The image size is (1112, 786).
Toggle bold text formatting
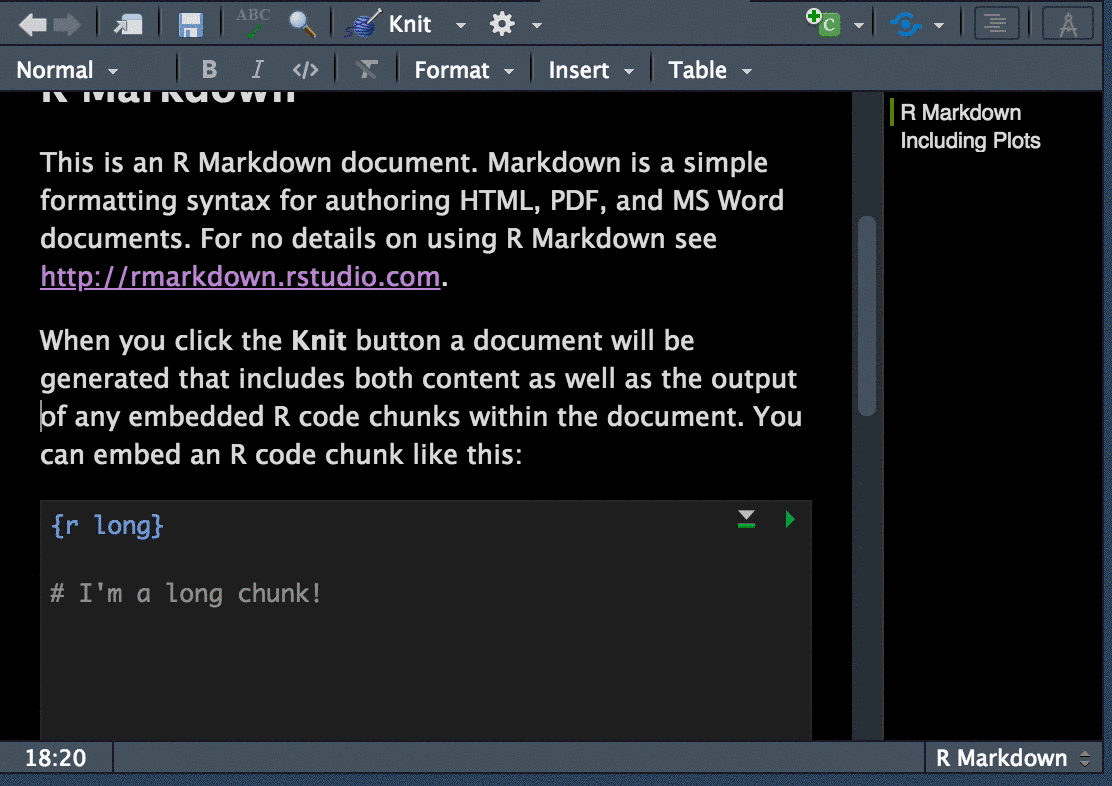(209, 69)
